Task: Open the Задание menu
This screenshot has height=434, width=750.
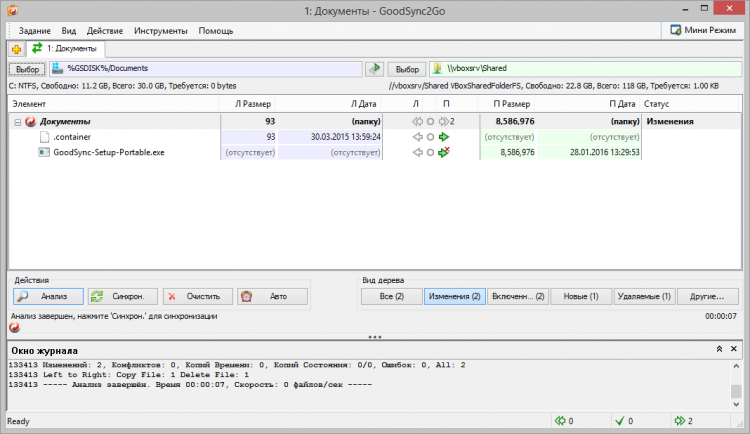Action: coord(34,31)
